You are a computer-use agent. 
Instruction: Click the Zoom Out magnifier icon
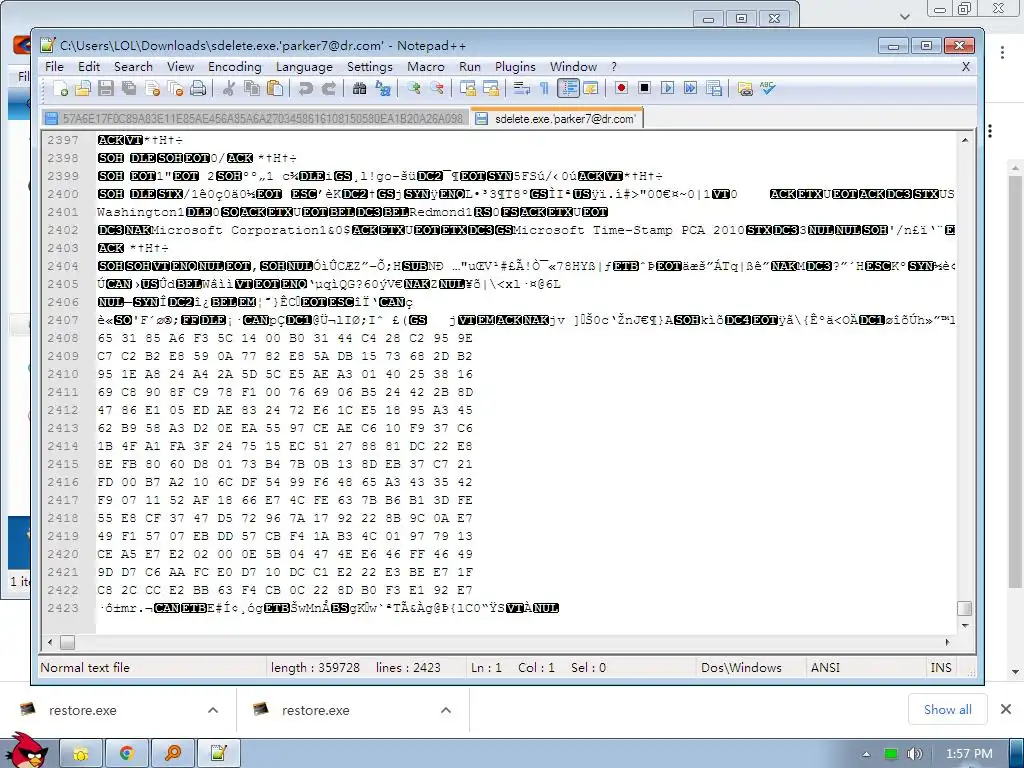(436, 88)
